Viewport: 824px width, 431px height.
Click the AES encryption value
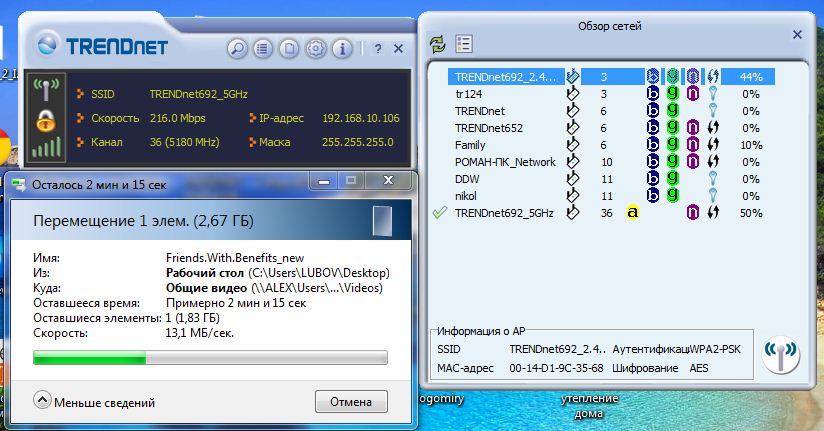tap(698, 368)
